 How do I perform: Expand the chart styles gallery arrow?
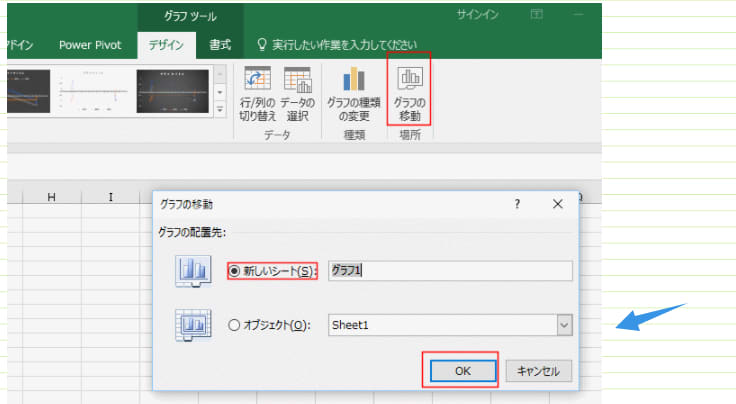pos(220,111)
